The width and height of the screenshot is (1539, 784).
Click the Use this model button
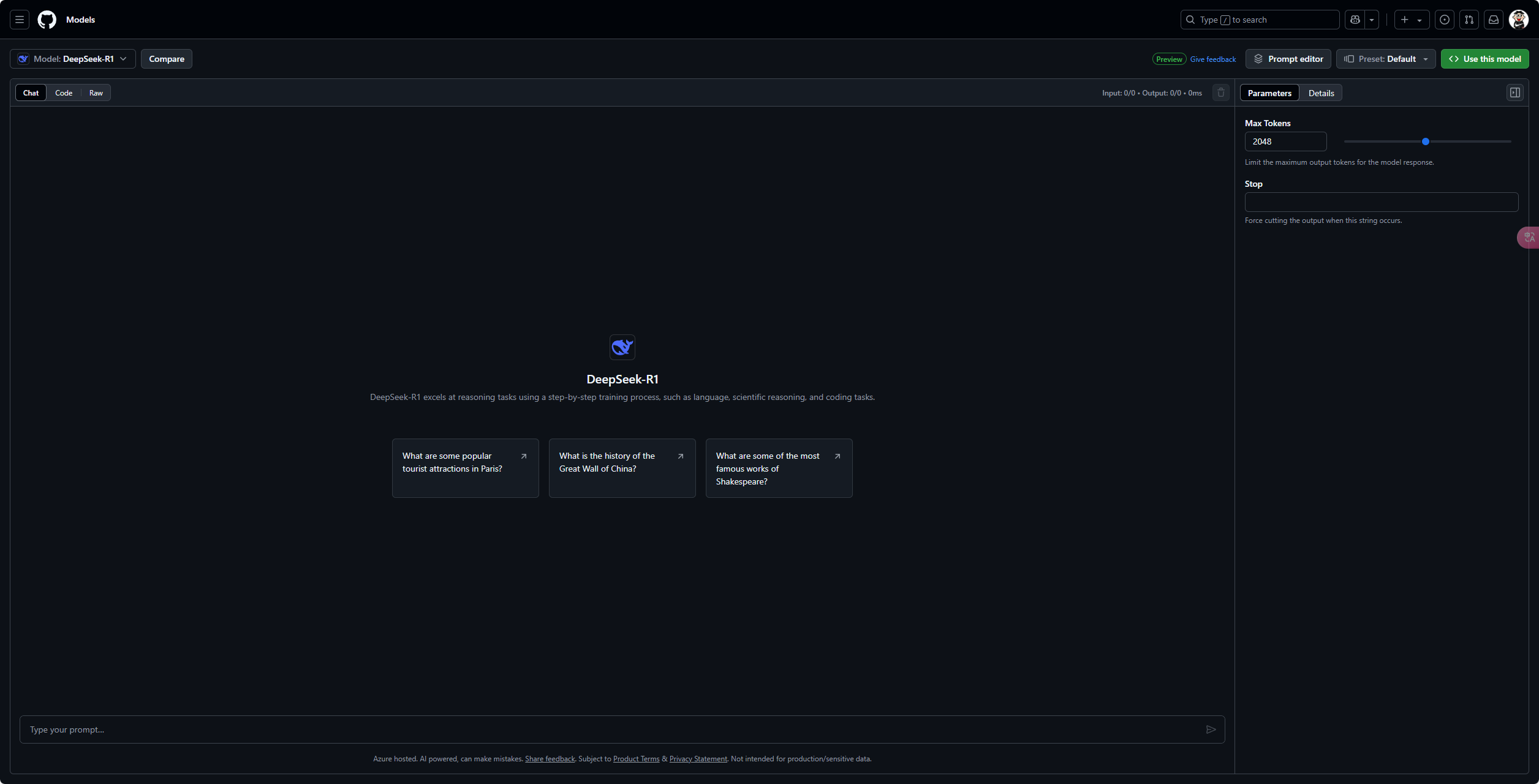point(1484,59)
